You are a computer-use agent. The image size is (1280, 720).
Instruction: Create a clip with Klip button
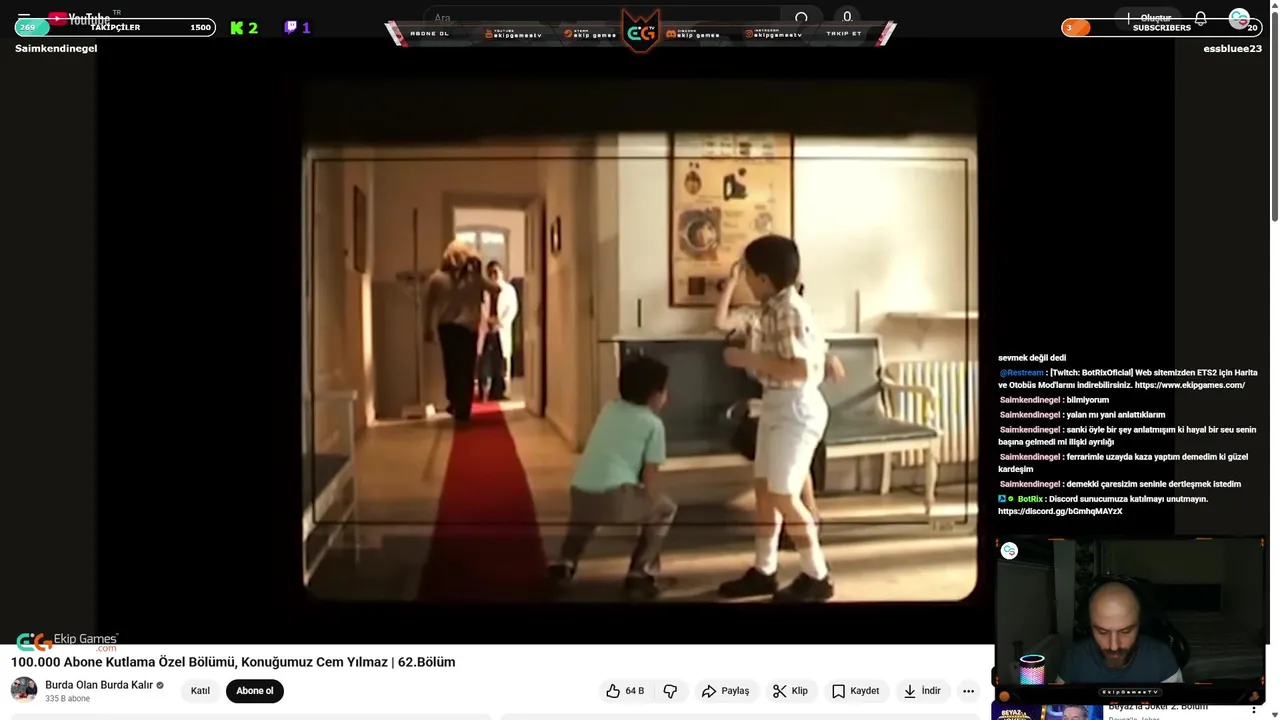pos(790,691)
